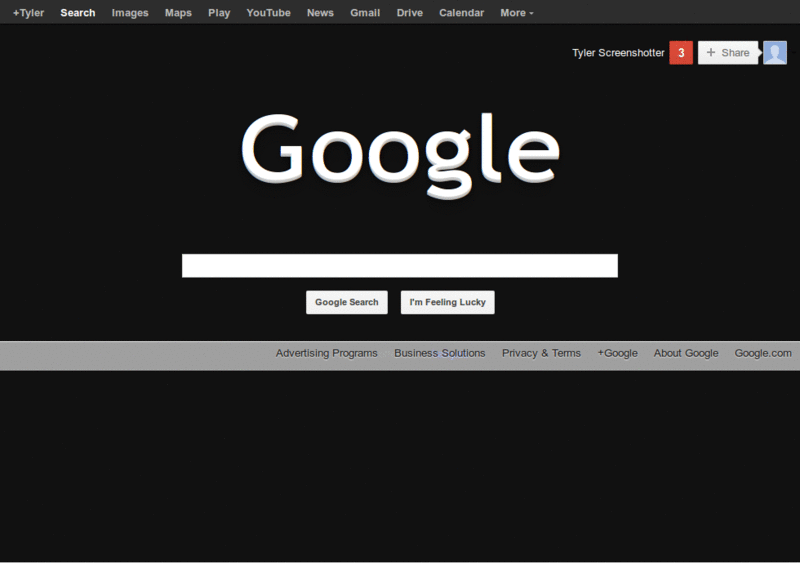
Task: Open News in the top bar
Action: (x=320, y=13)
